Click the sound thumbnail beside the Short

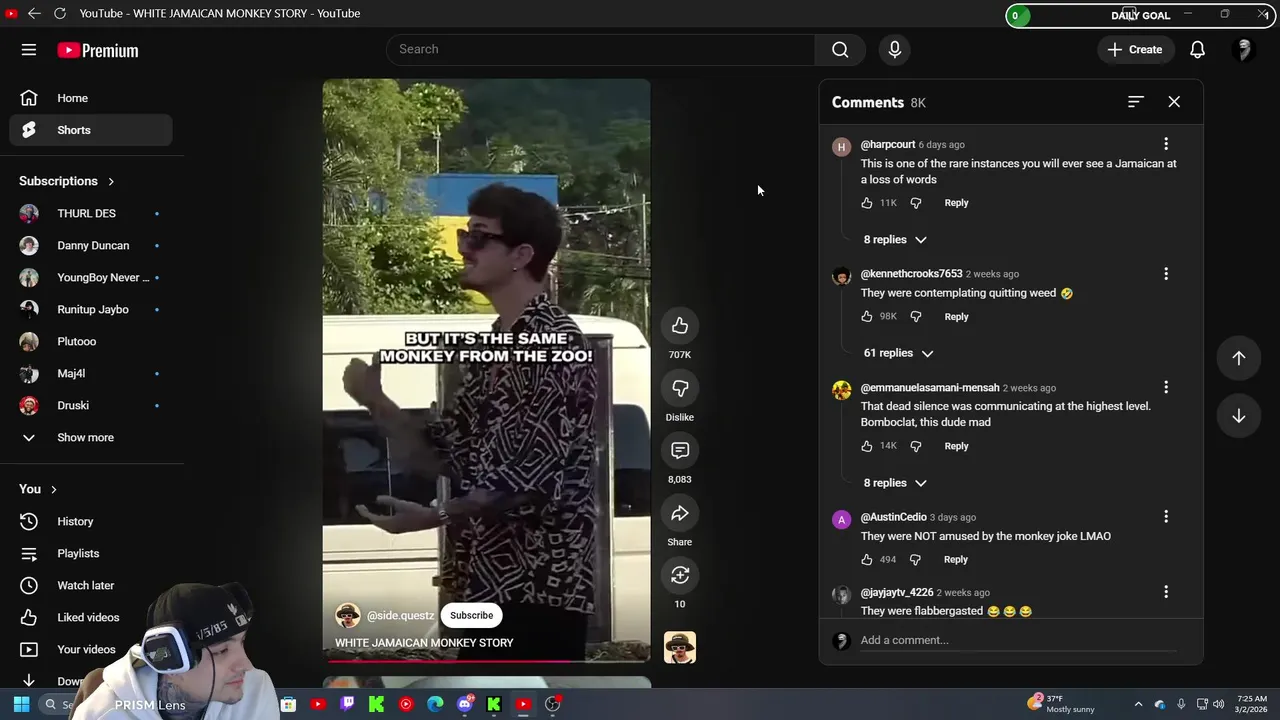click(x=680, y=647)
